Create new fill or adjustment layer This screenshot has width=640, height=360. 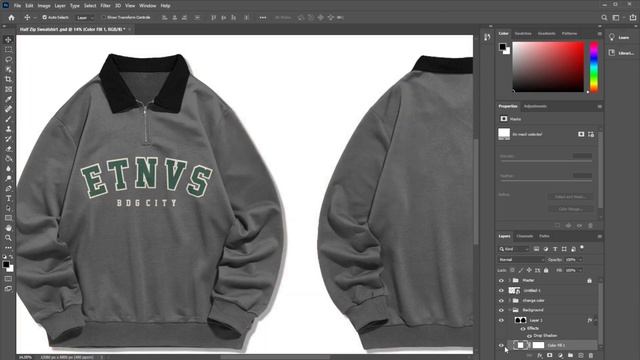pos(560,356)
